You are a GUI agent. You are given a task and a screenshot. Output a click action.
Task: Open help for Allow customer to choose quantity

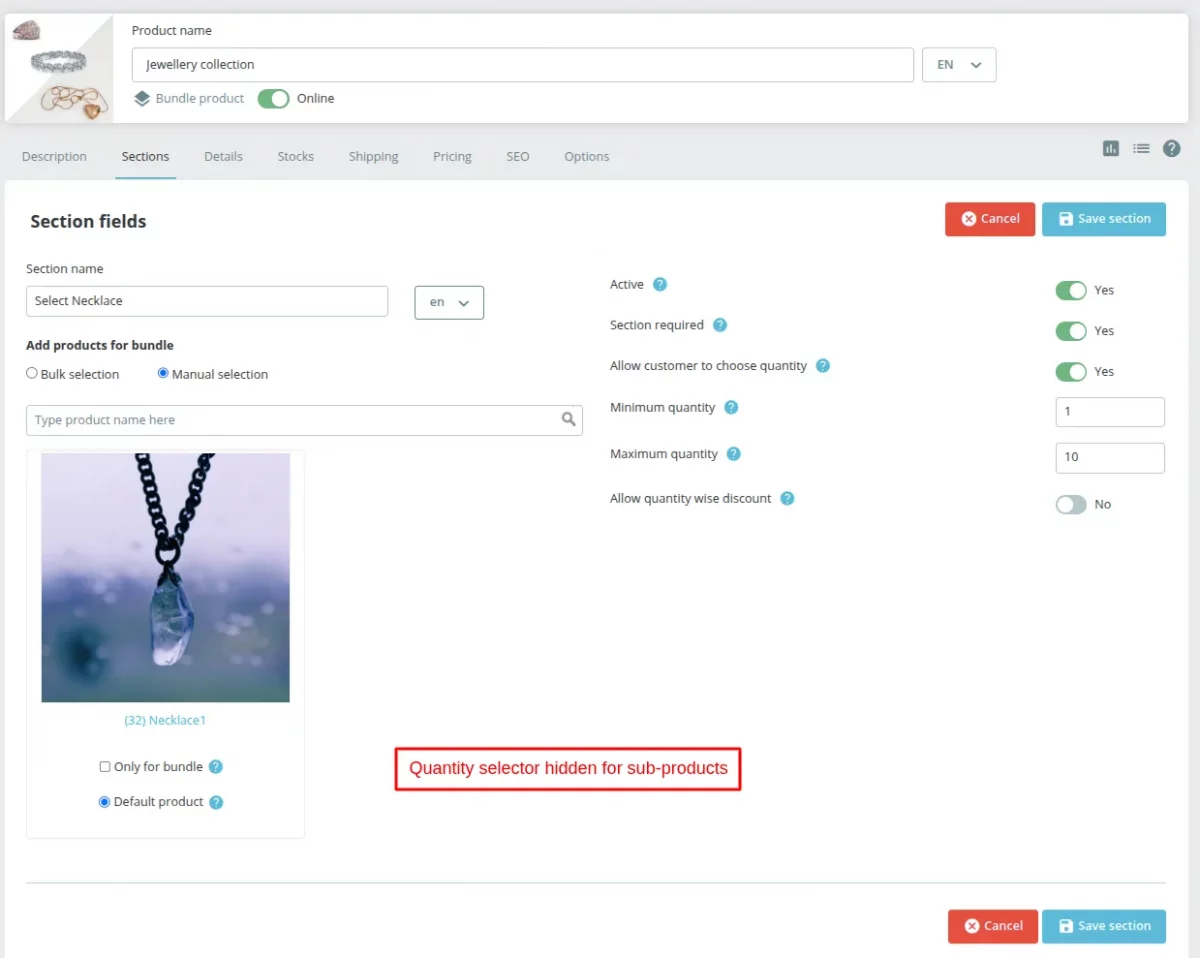(823, 366)
